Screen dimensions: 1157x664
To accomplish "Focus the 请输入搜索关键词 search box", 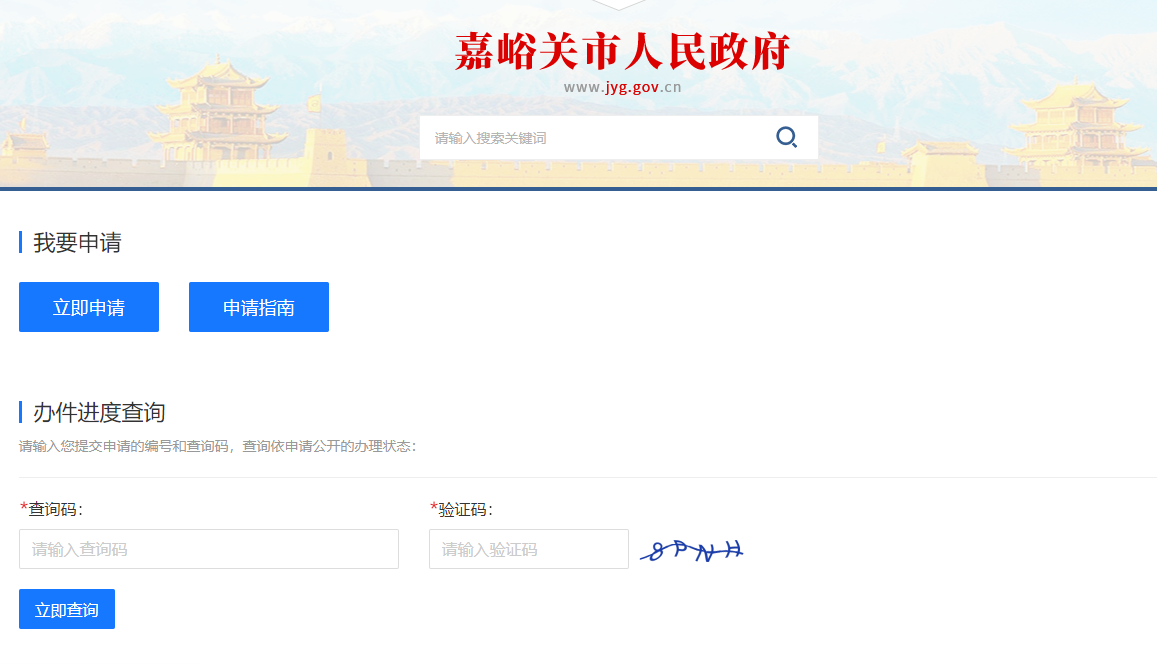I will point(595,138).
